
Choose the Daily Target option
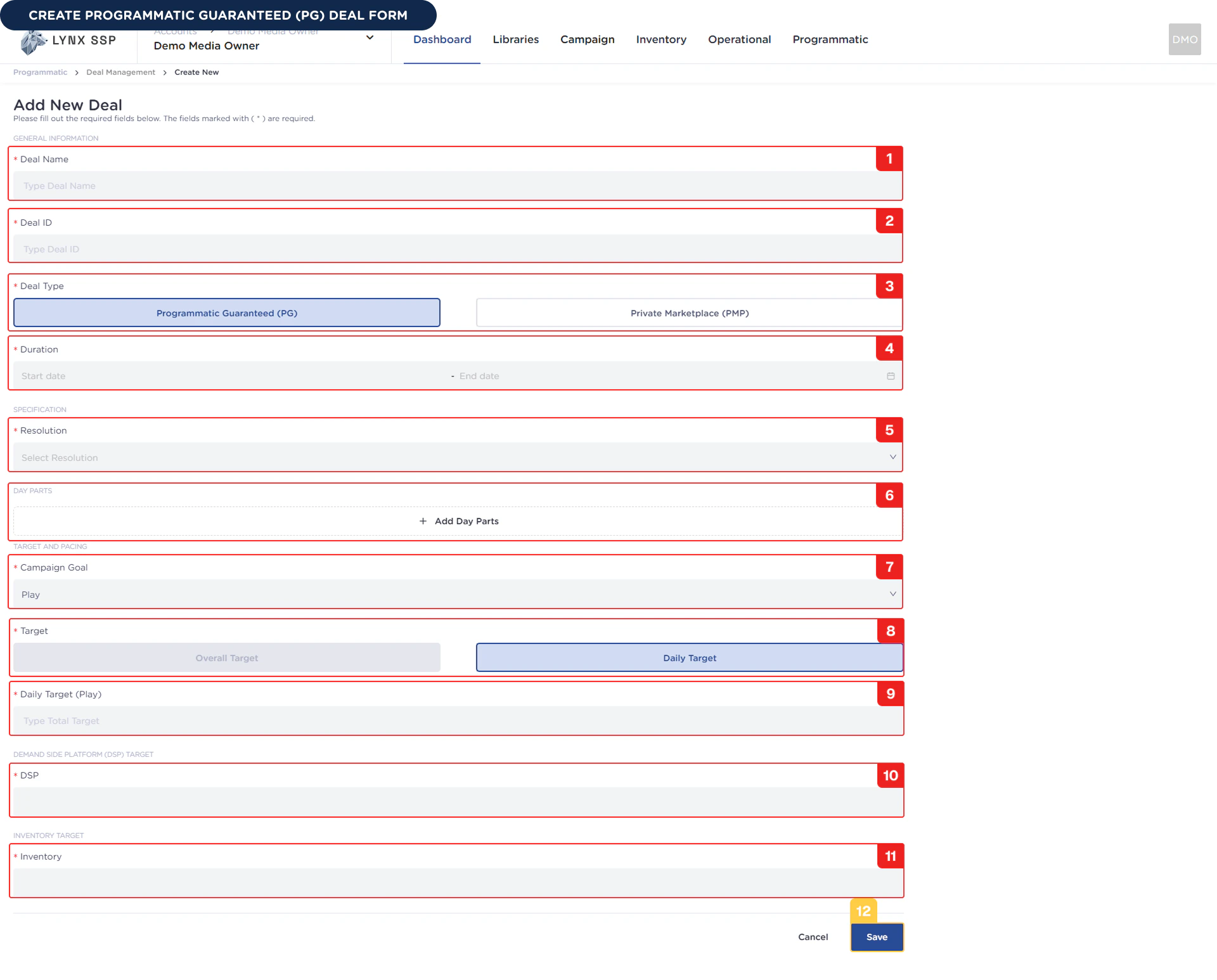[x=690, y=657]
